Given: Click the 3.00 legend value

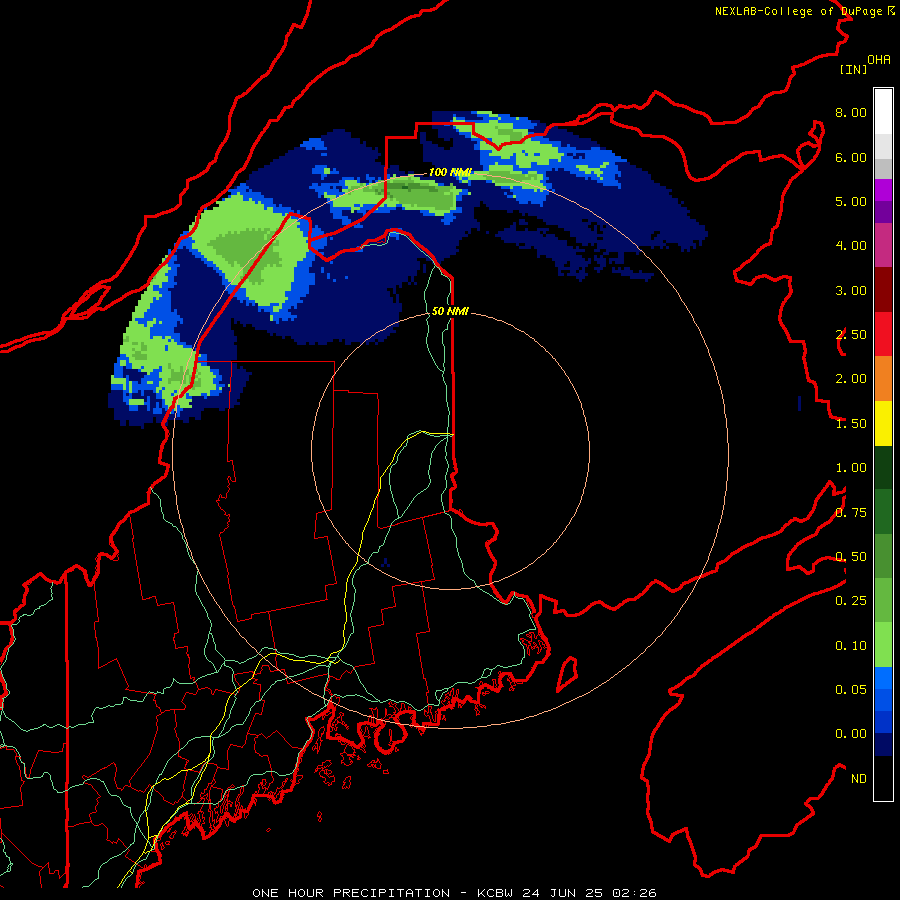Looking at the screenshot, I should [851, 290].
